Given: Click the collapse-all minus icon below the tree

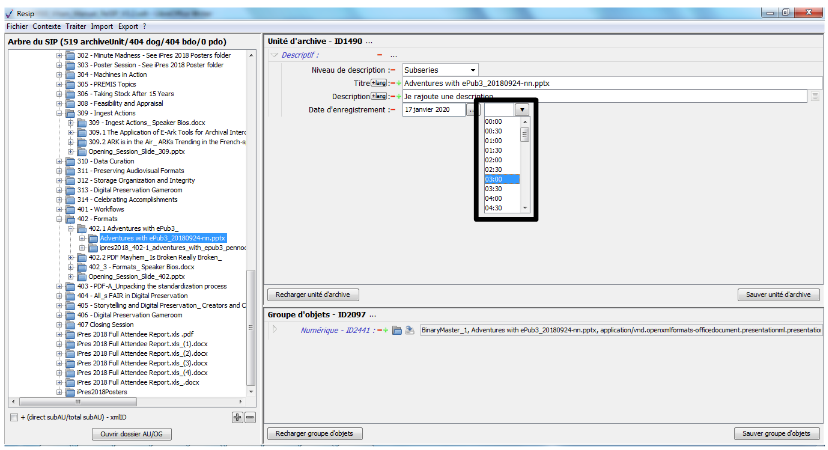Looking at the screenshot, I should 250,416.
